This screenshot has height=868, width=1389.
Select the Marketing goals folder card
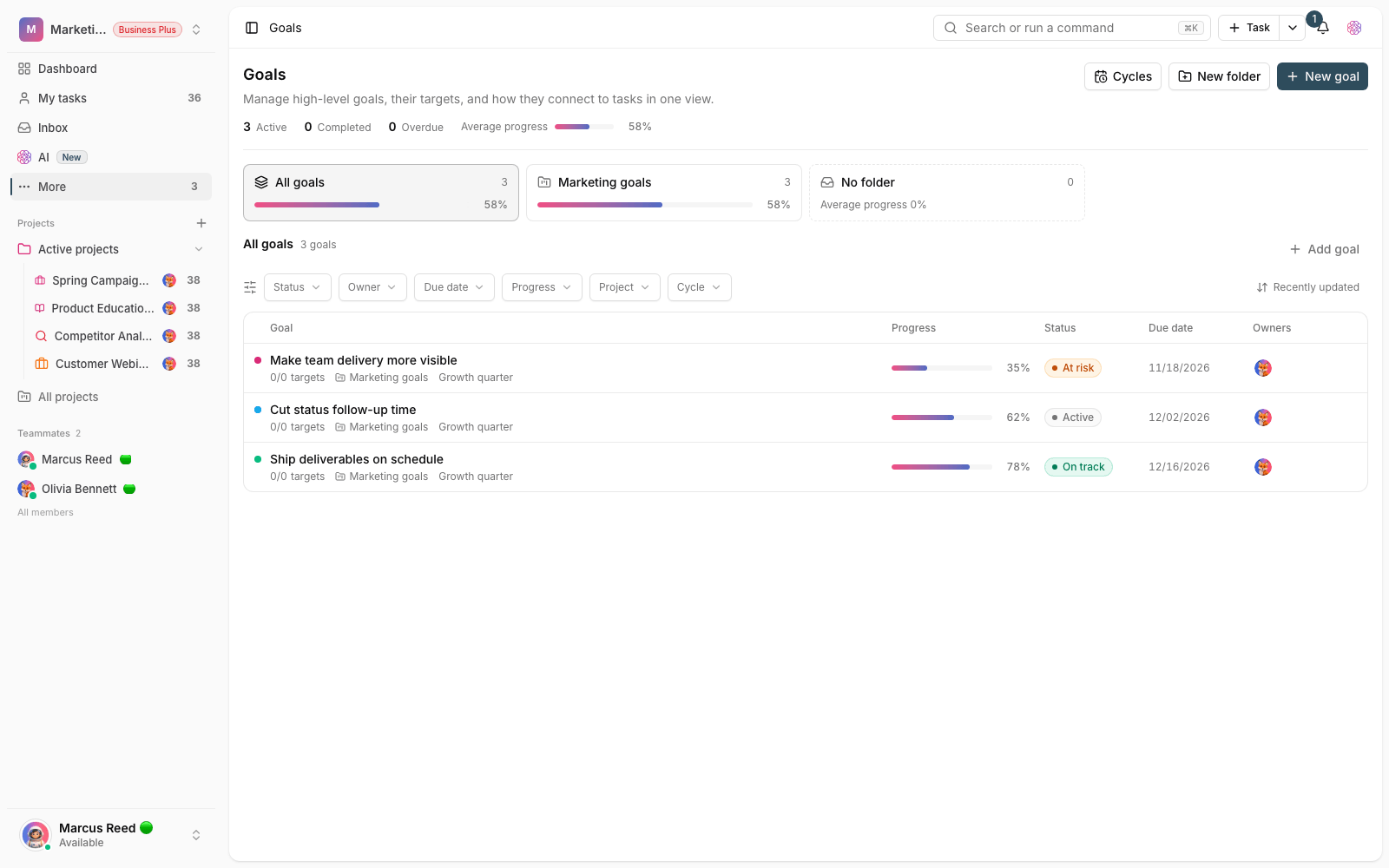click(x=664, y=193)
